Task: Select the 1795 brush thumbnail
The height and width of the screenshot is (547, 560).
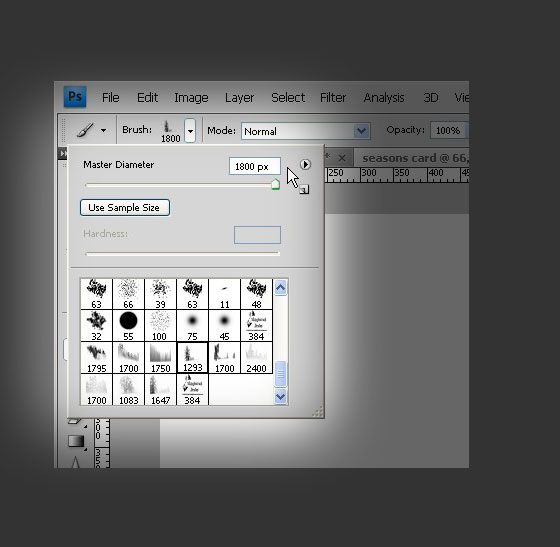Action: click(96, 357)
